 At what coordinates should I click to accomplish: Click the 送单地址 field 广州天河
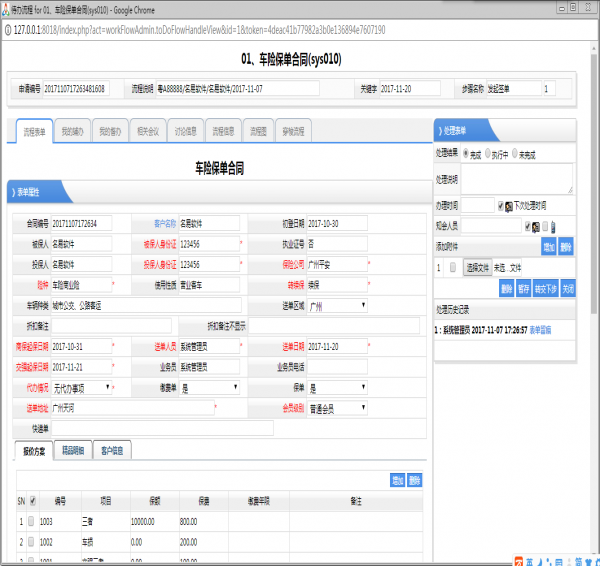133,408
